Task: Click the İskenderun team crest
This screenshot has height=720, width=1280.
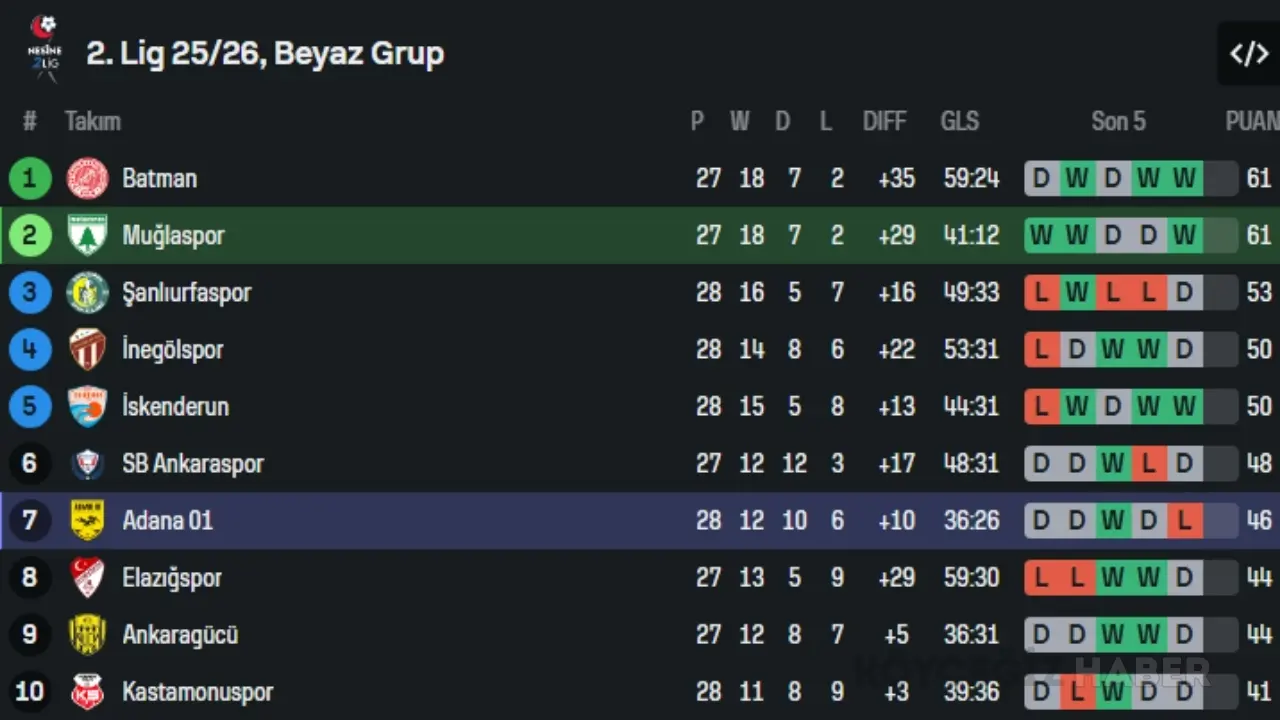Action: pos(87,406)
